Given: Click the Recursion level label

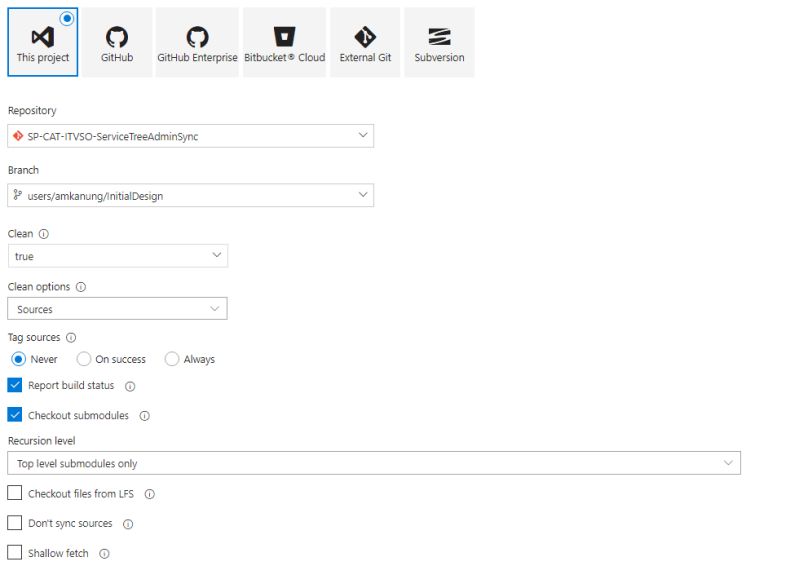Looking at the screenshot, I should coord(42,441).
